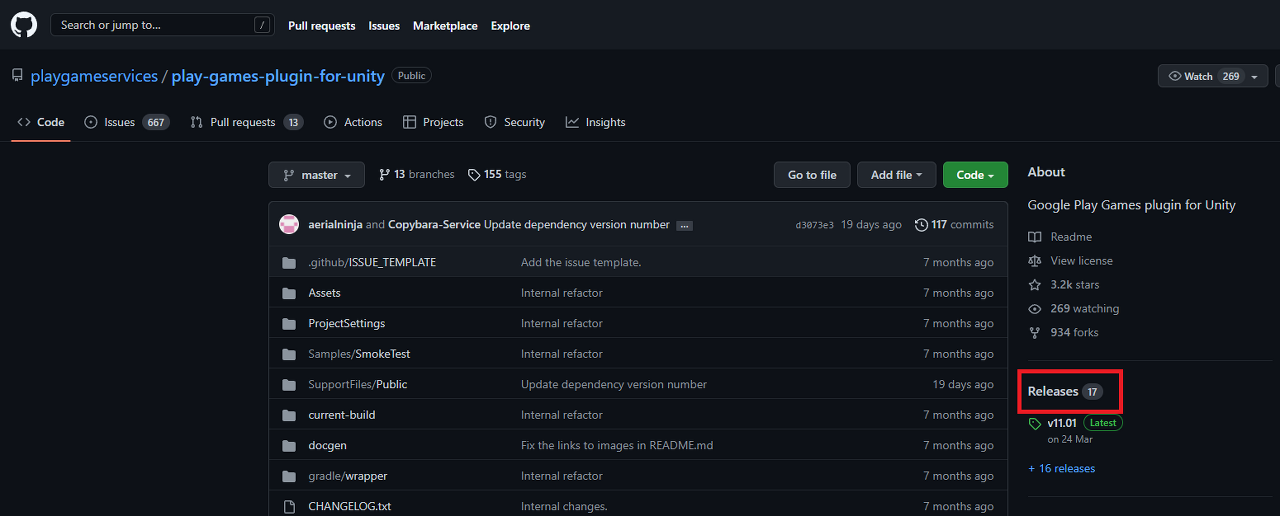Open the current-build folder
The height and width of the screenshot is (516, 1280).
coord(342,415)
